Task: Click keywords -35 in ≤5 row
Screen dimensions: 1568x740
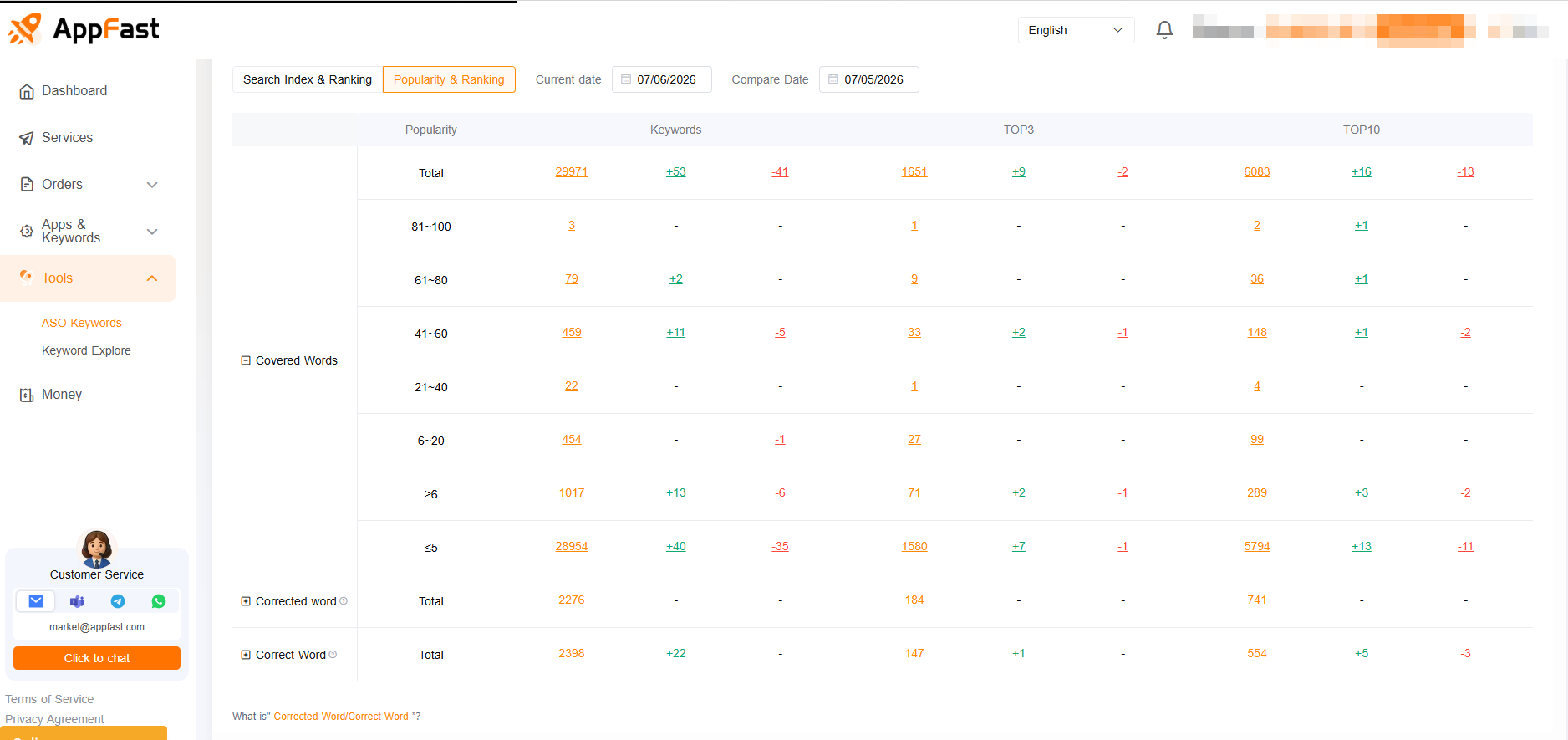Action: click(x=780, y=546)
